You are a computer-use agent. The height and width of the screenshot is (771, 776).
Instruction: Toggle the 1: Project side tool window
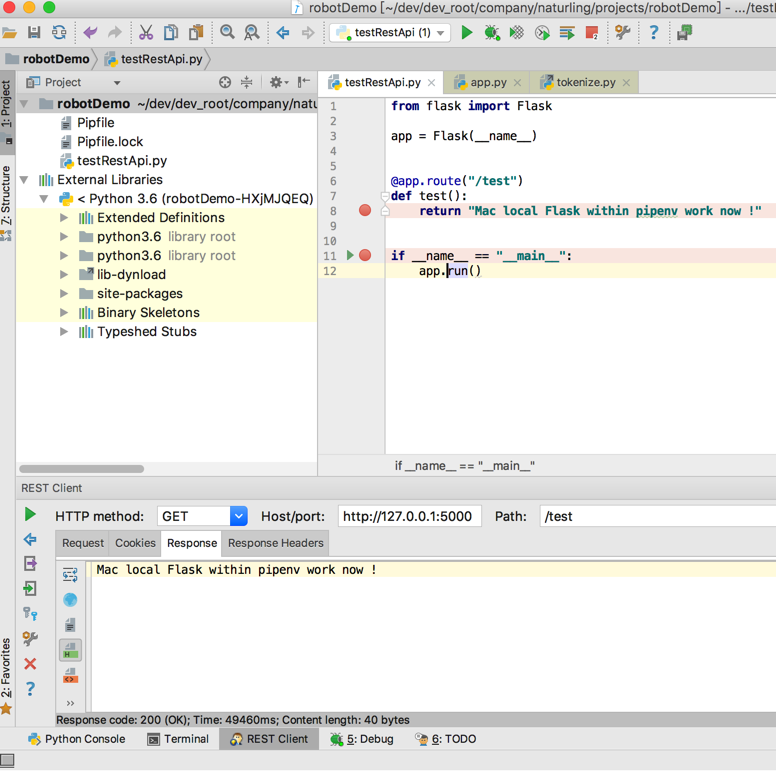click(x=7, y=111)
